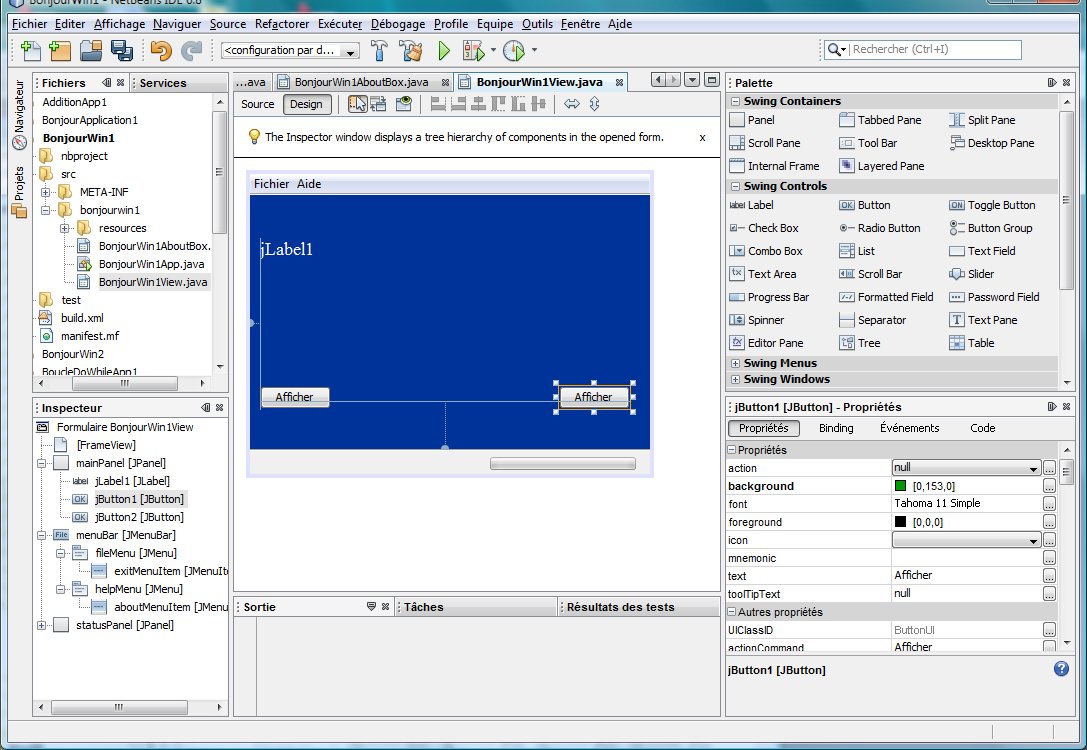Click the Rechercher search field
The width and height of the screenshot is (1087, 750).
click(934, 49)
